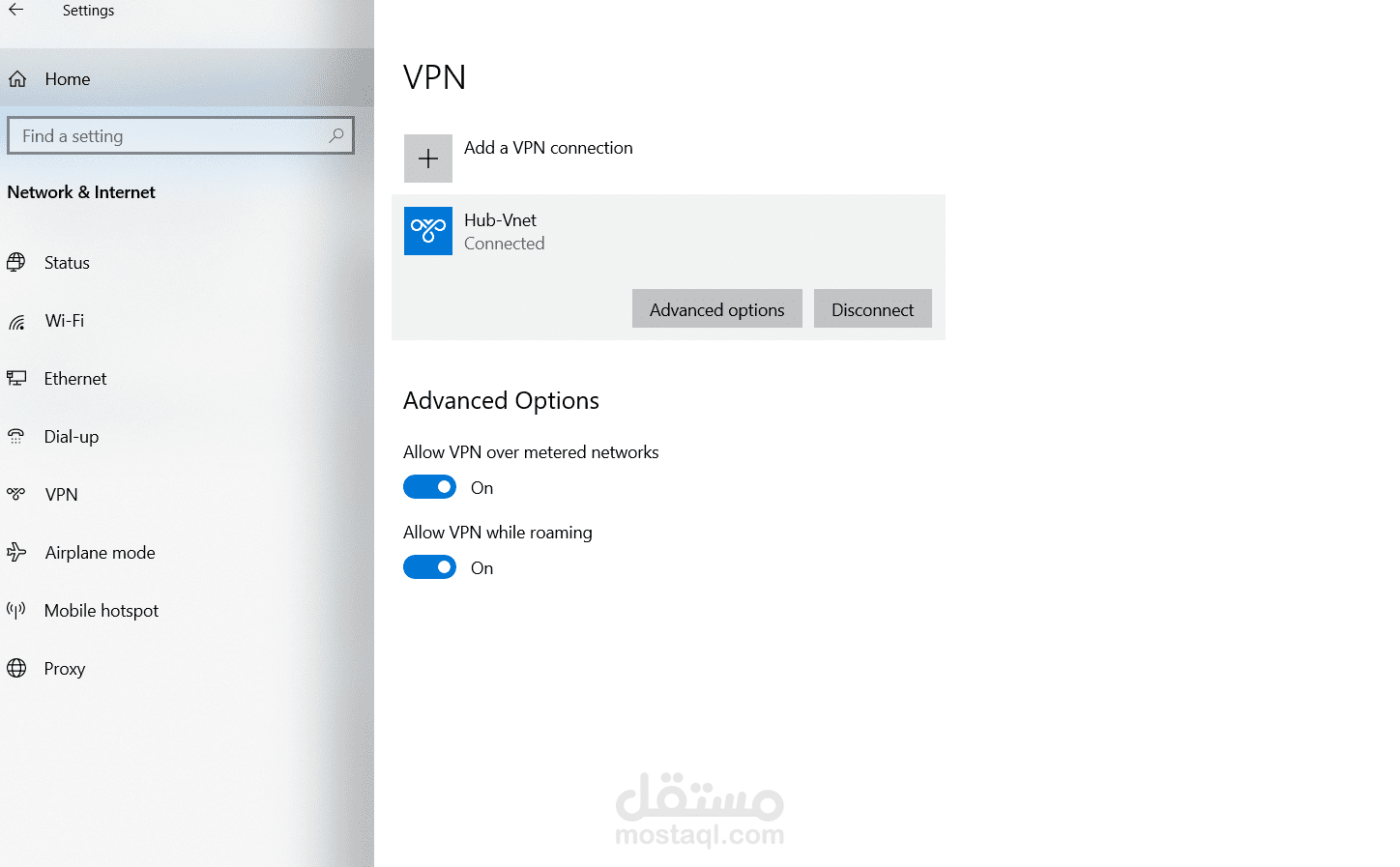Disconnect the Hub-Vnet VPN
1400x867 pixels.
(x=872, y=309)
